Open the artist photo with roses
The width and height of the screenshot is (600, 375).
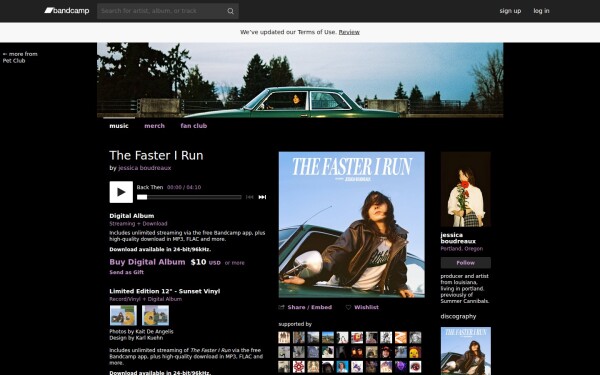(x=466, y=189)
